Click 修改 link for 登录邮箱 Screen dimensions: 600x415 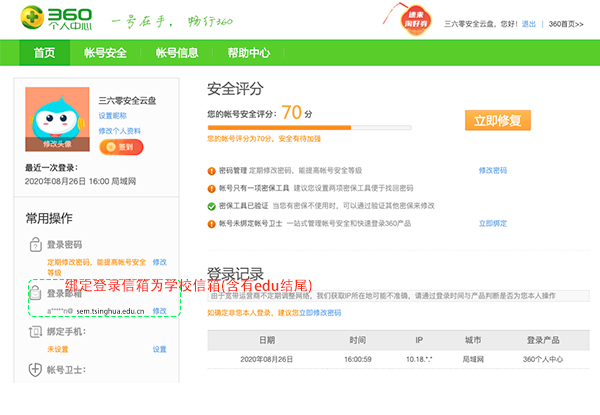[x=160, y=311]
